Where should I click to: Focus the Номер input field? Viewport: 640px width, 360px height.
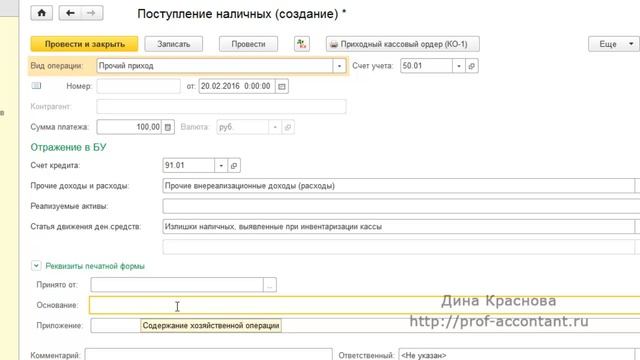coord(138,86)
